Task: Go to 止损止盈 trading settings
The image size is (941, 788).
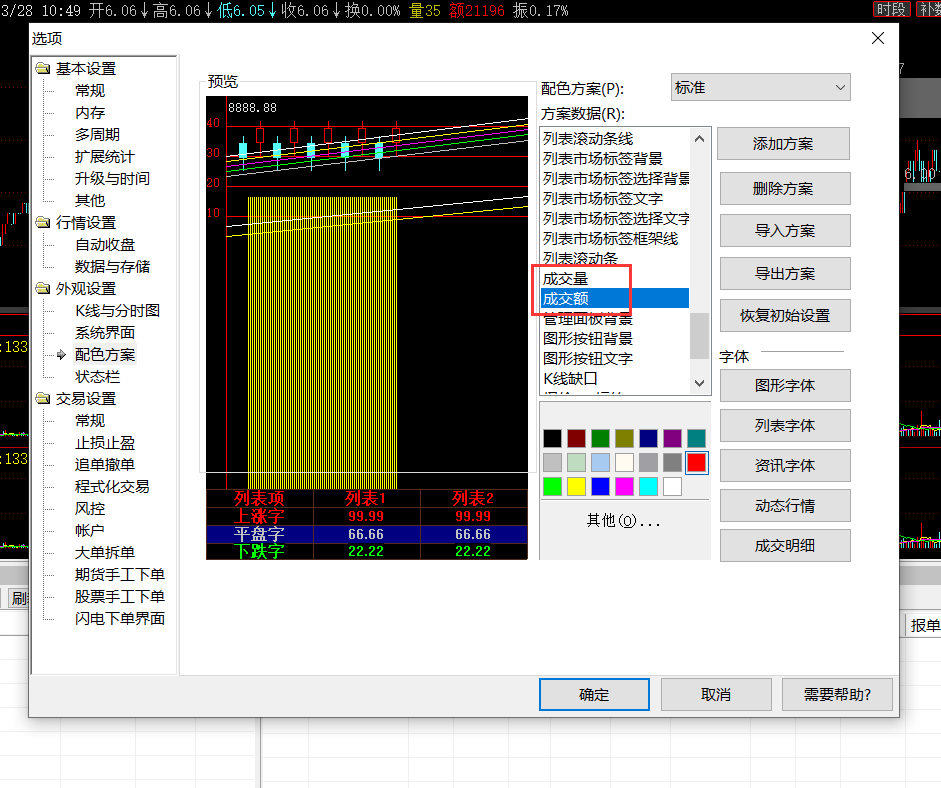Action: tap(105, 443)
